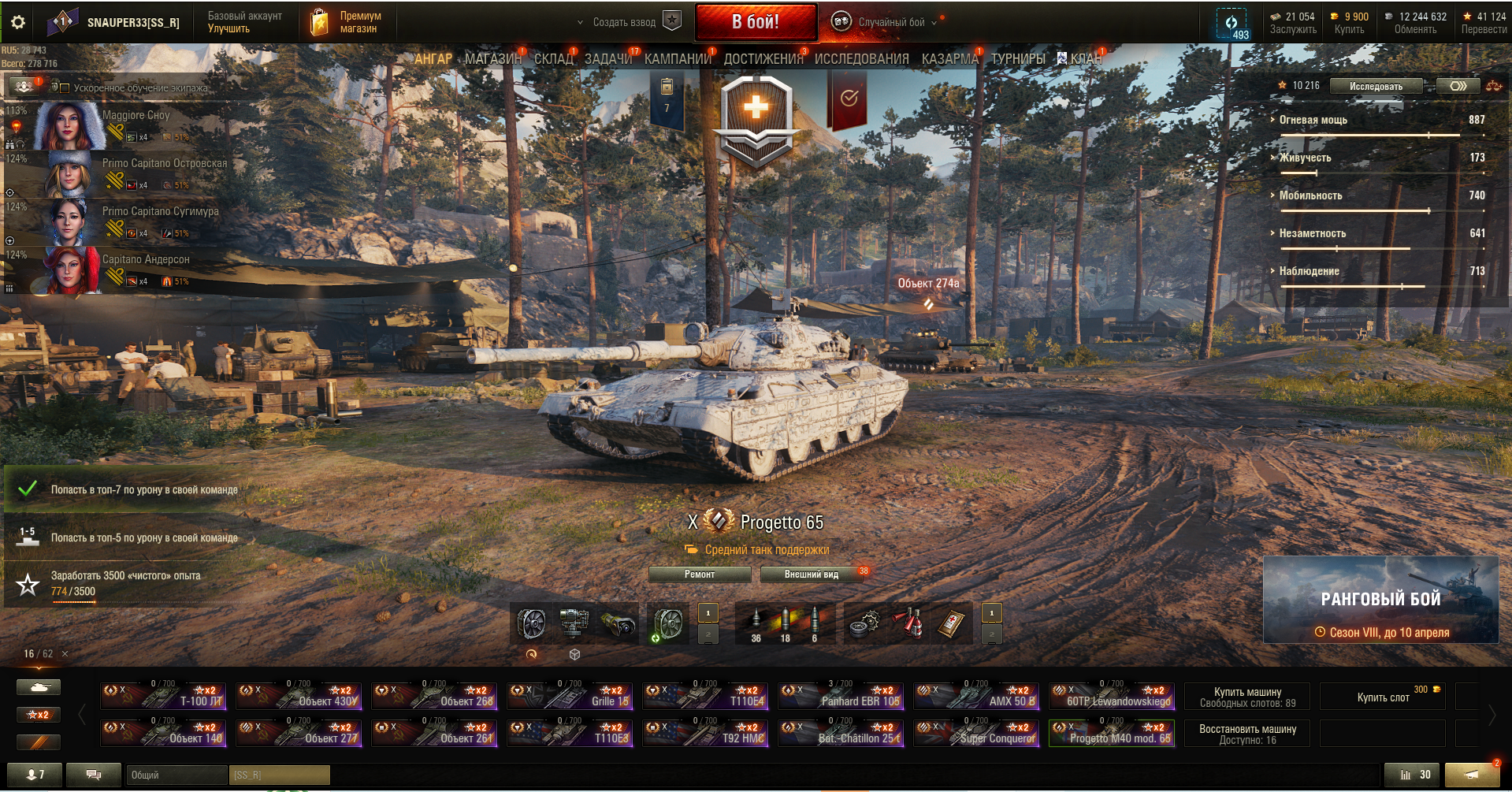The image size is (1512, 792).
Task: Click the large repair kit consumable icon
Action: pyautogui.click(x=864, y=624)
